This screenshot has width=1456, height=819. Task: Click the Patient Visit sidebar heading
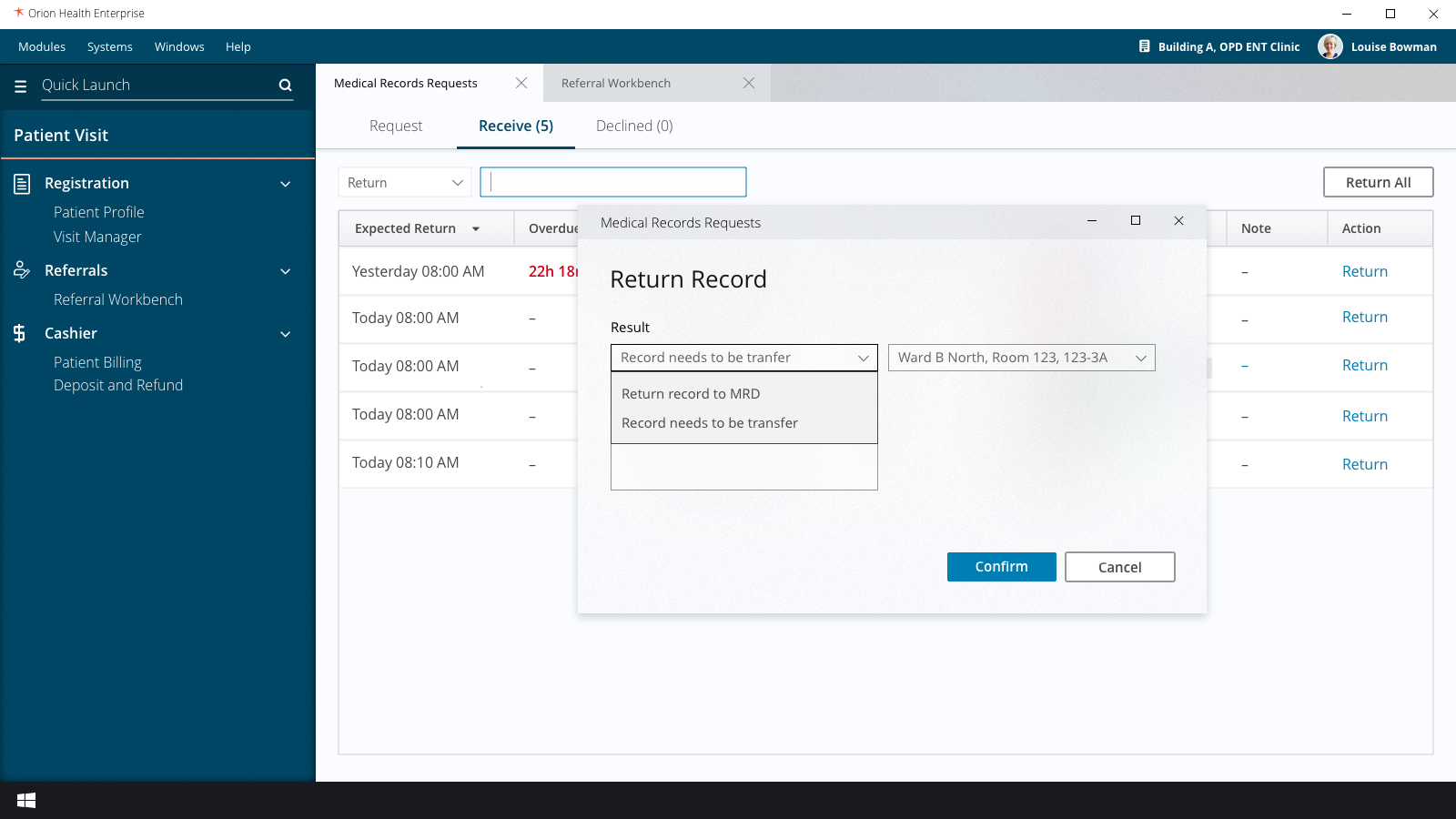click(x=61, y=135)
